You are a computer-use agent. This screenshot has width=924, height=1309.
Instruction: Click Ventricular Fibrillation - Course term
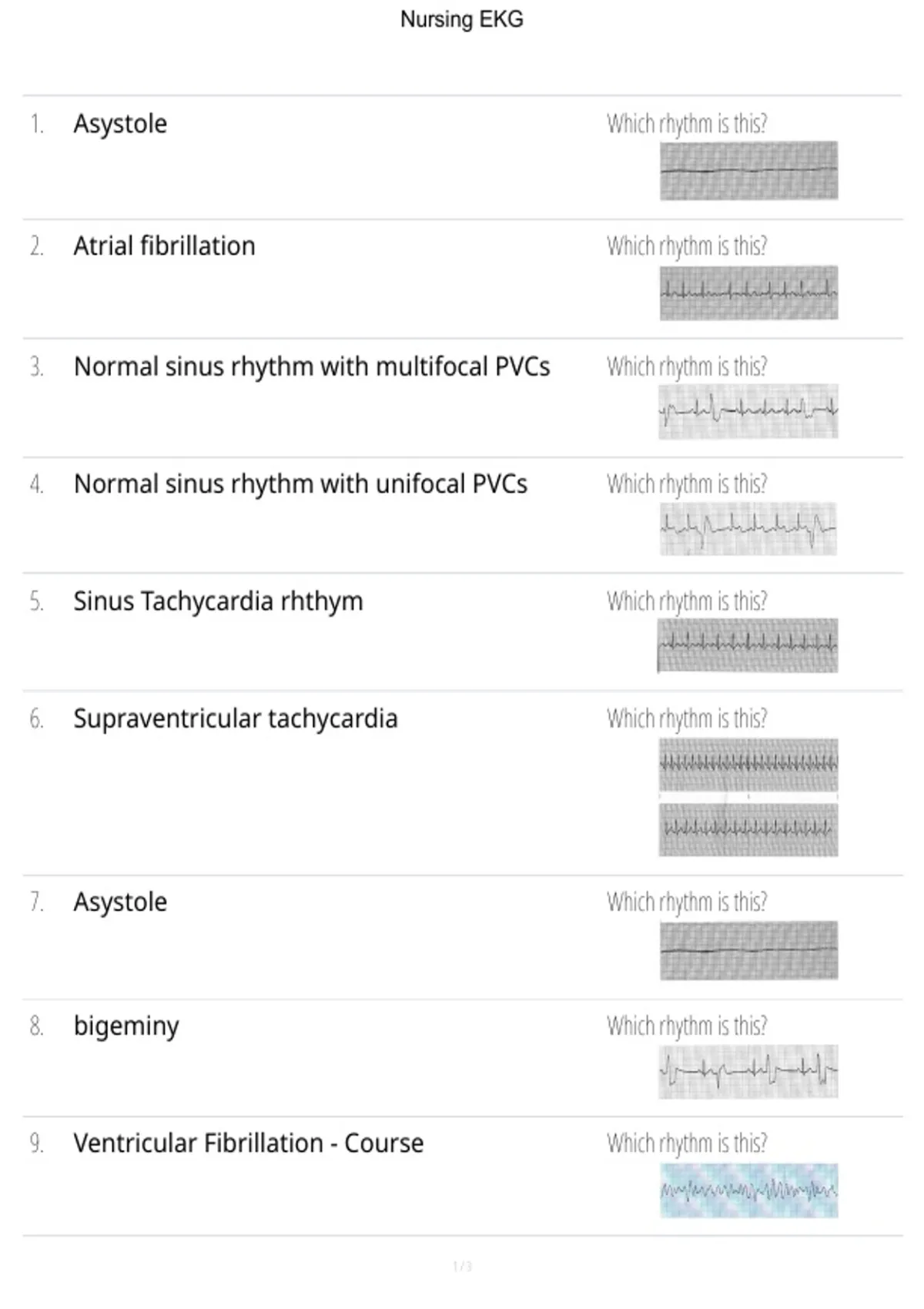click(249, 1143)
